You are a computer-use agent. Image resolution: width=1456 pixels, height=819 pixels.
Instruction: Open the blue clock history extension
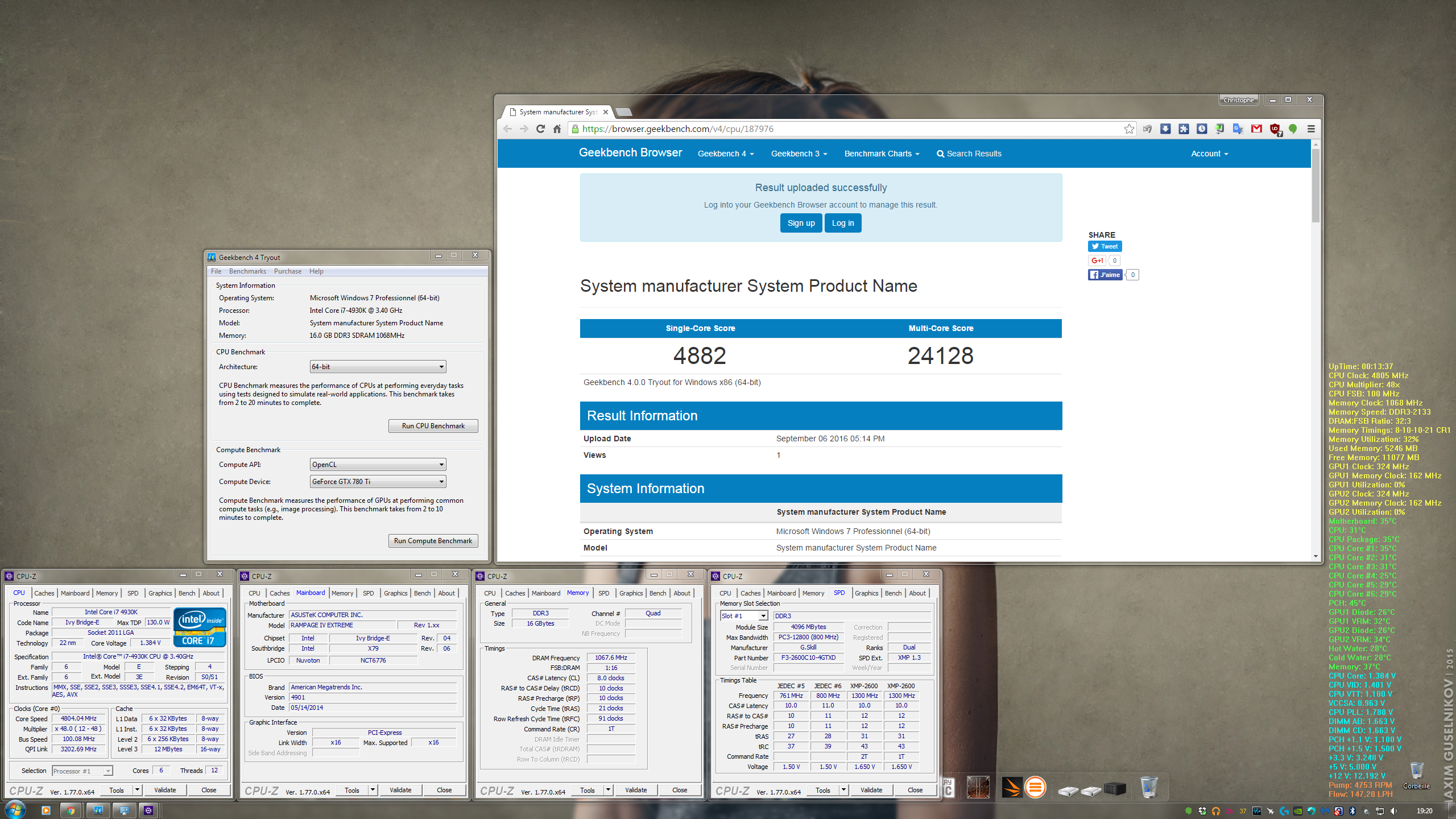[x=1202, y=129]
